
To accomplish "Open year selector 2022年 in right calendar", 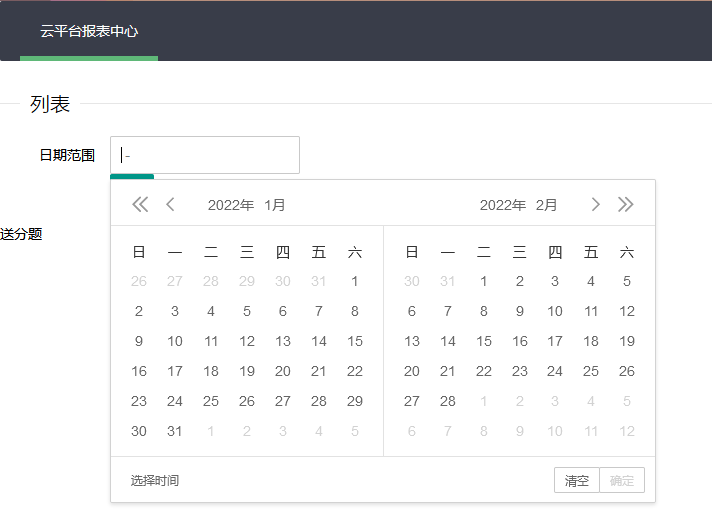I will pos(502,205).
